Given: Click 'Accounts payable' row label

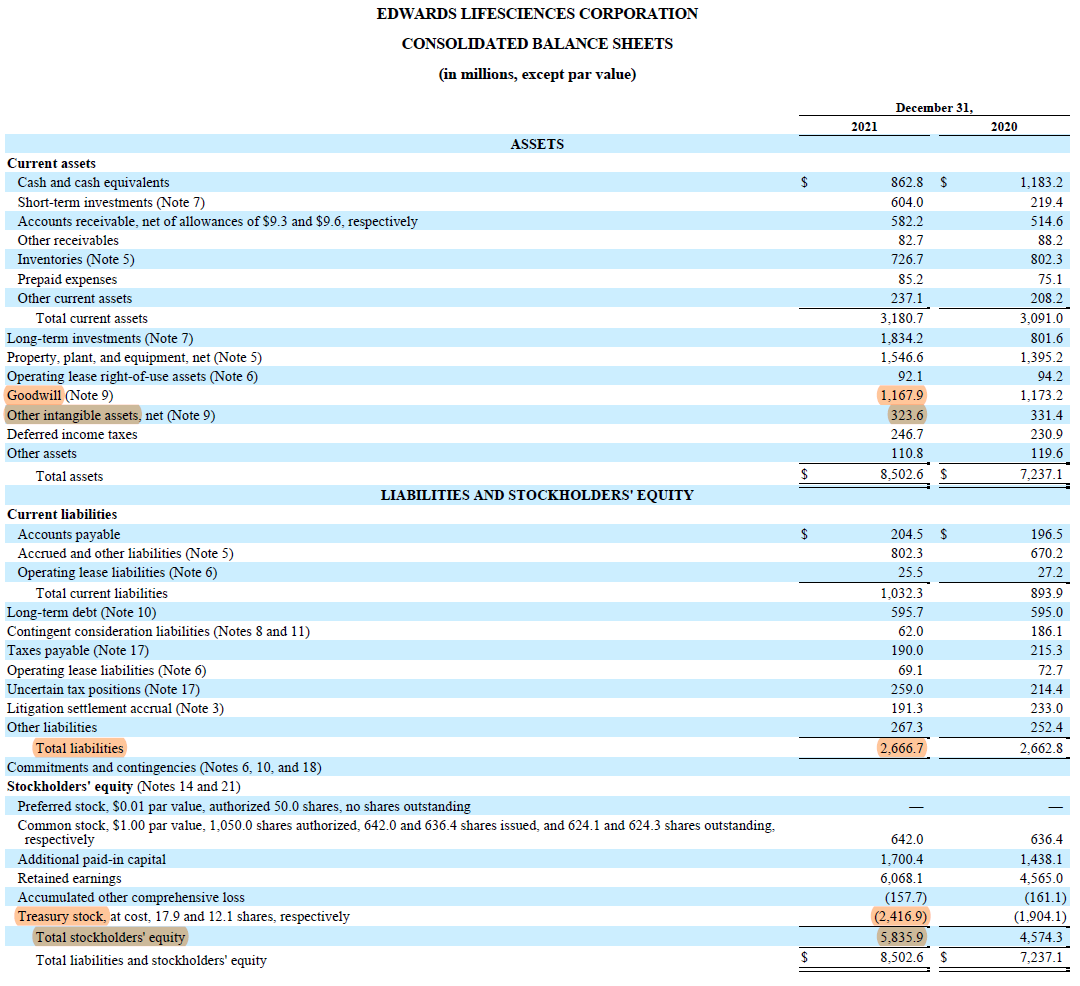Looking at the screenshot, I should click(x=68, y=535).
